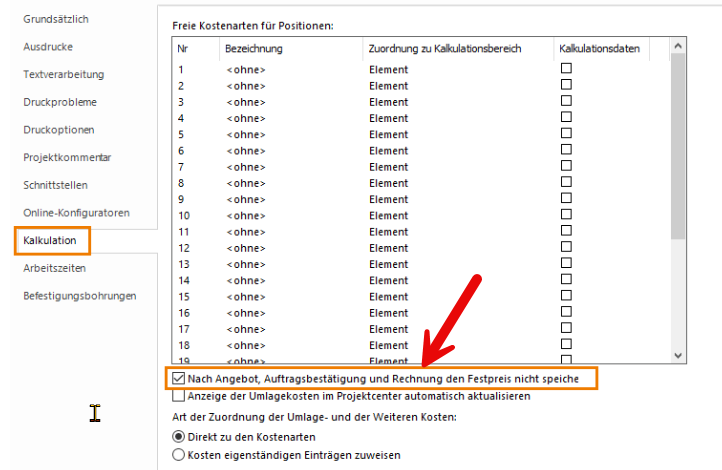The height and width of the screenshot is (470, 722).
Task: Uncheck the Festpreis nicht speichern option
Action: click(179, 379)
